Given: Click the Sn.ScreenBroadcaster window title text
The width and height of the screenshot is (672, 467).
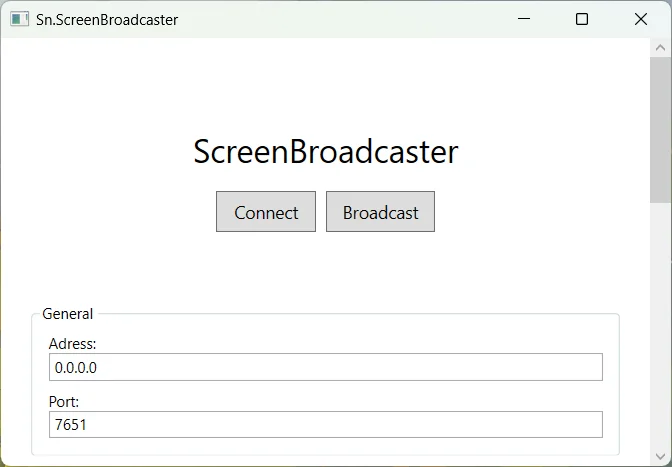Looking at the screenshot, I should pos(107,20).
